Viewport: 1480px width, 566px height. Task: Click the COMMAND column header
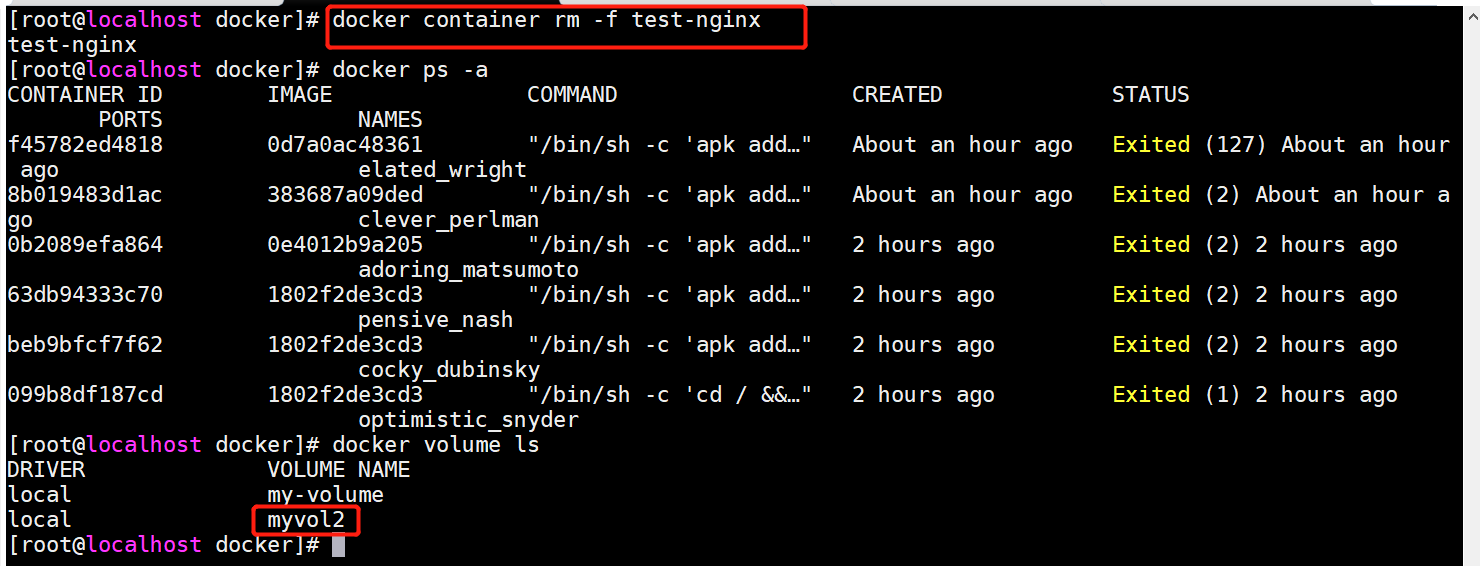point(572,95)
